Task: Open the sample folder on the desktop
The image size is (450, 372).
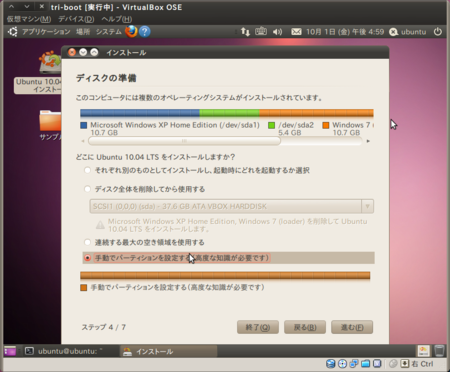Action: (50, 125)
